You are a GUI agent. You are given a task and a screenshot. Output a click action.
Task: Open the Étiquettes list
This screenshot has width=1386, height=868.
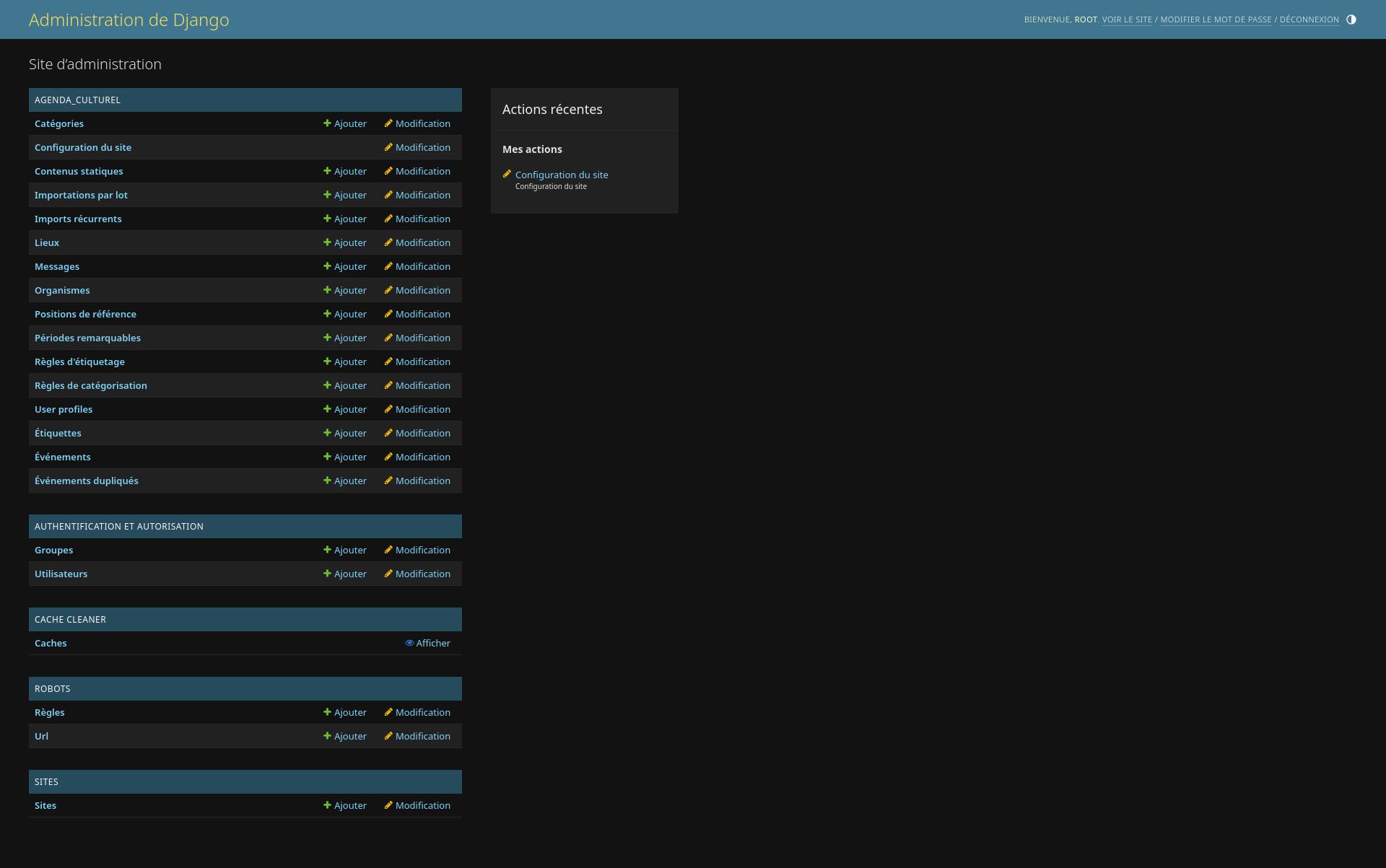coord(58,434)
